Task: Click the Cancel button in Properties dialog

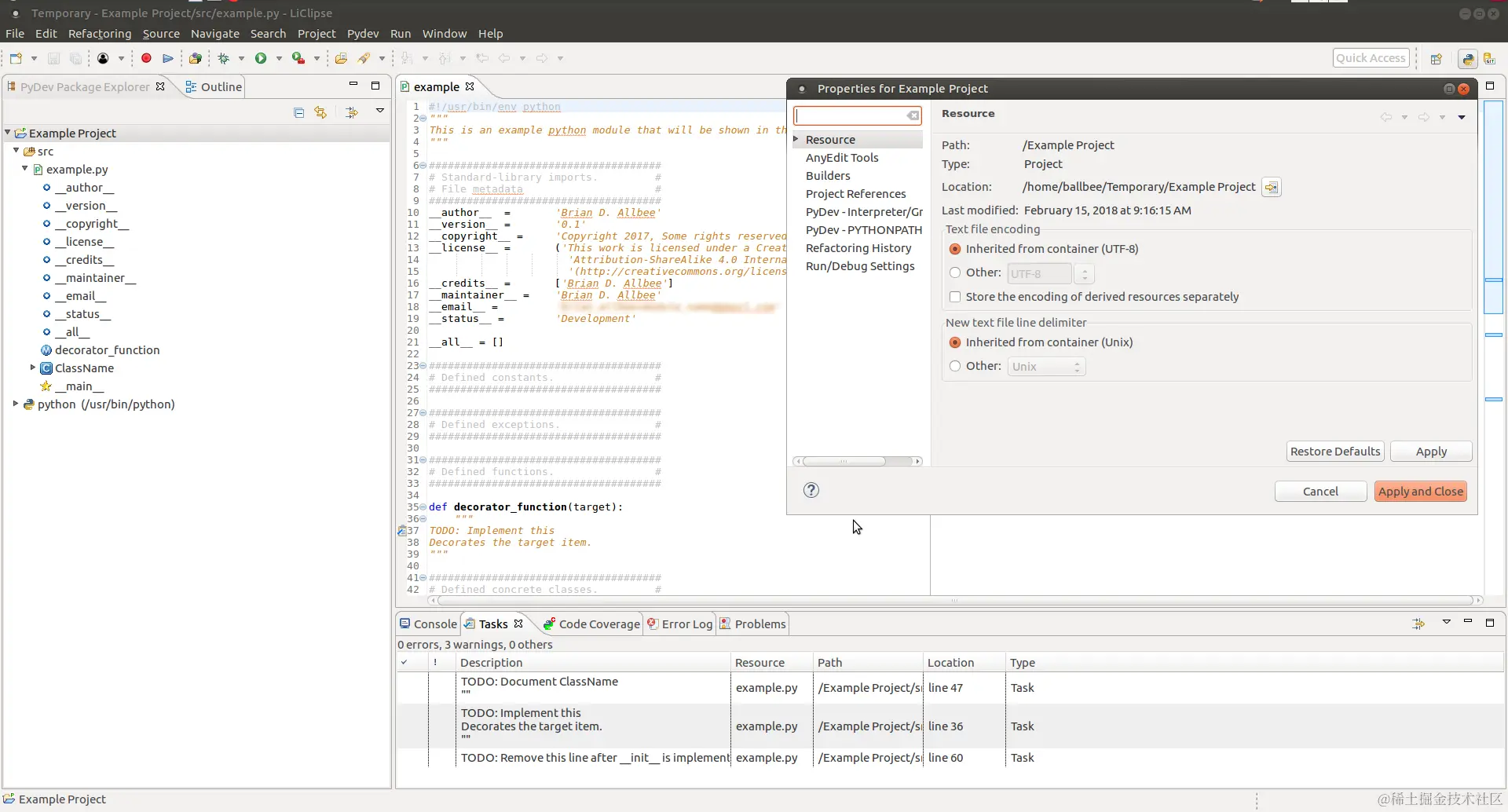Action: tap(1320, 492)
